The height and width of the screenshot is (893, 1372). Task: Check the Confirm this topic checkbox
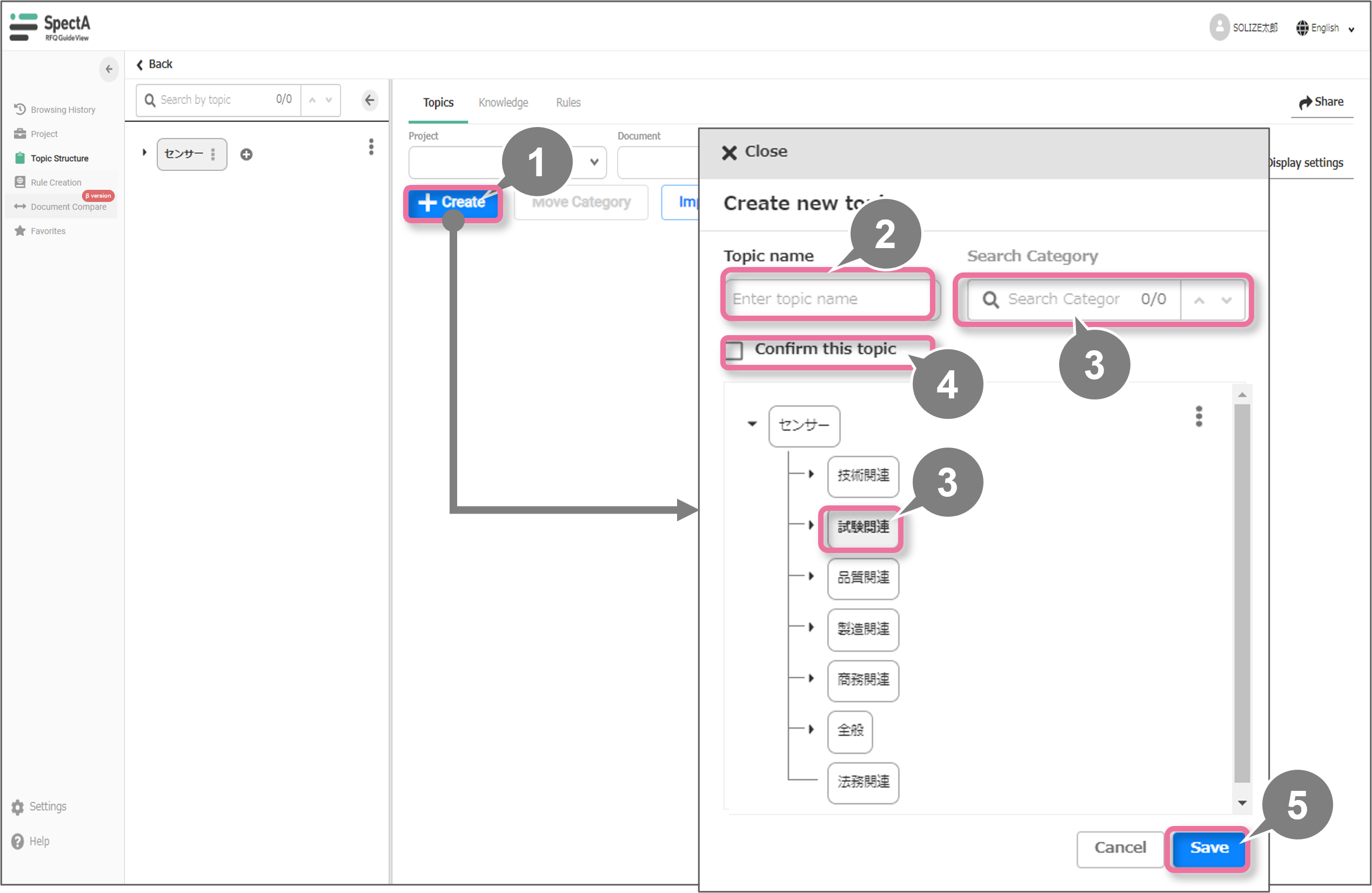tap(734, 350)
